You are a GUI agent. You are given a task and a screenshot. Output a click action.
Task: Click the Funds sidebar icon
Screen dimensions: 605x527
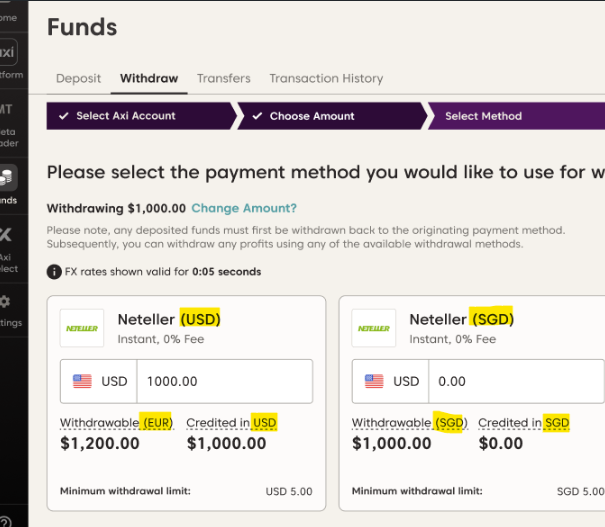point(8,177)
